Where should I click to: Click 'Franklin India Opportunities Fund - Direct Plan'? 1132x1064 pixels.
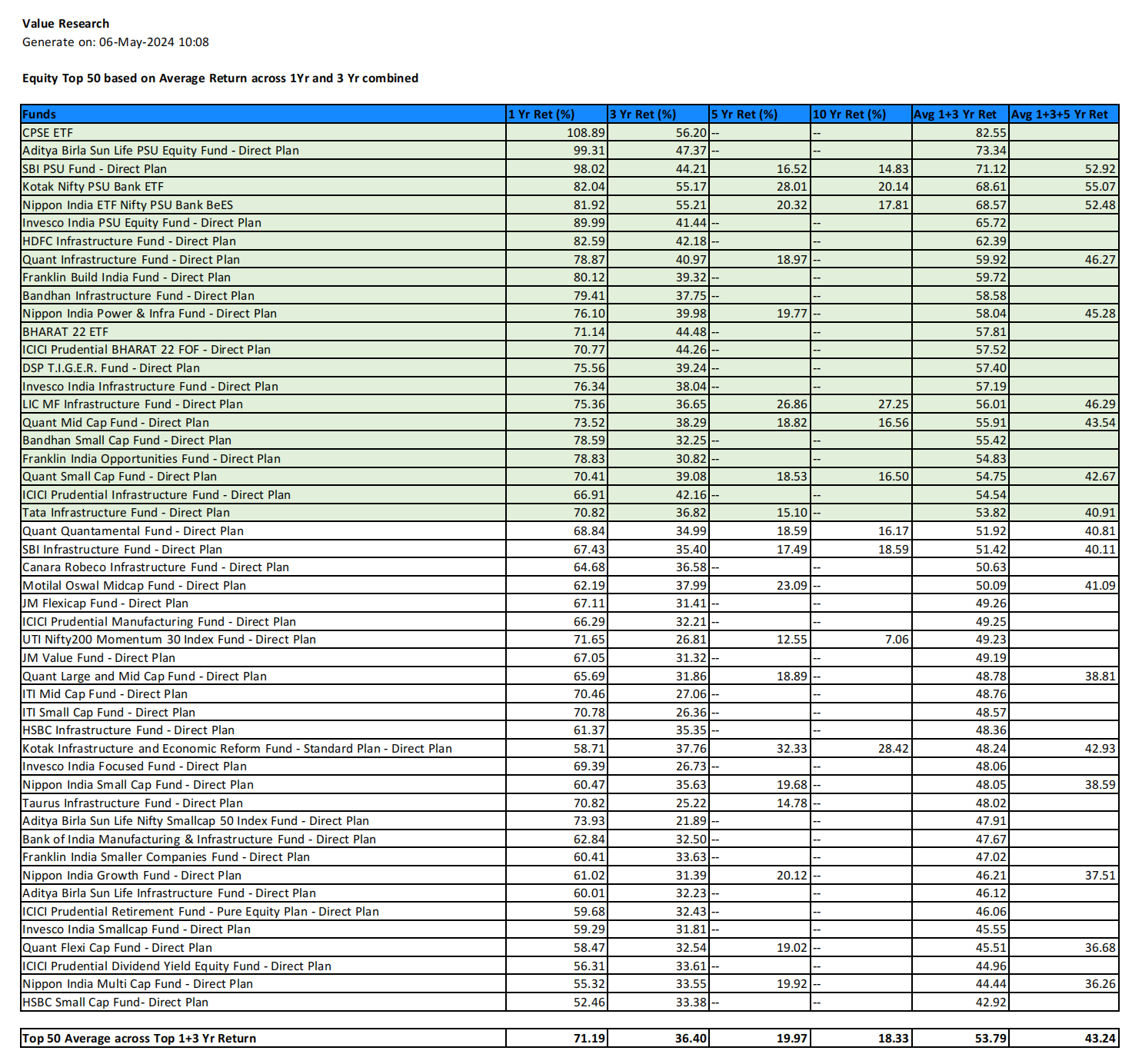click(x=151, y=458)
